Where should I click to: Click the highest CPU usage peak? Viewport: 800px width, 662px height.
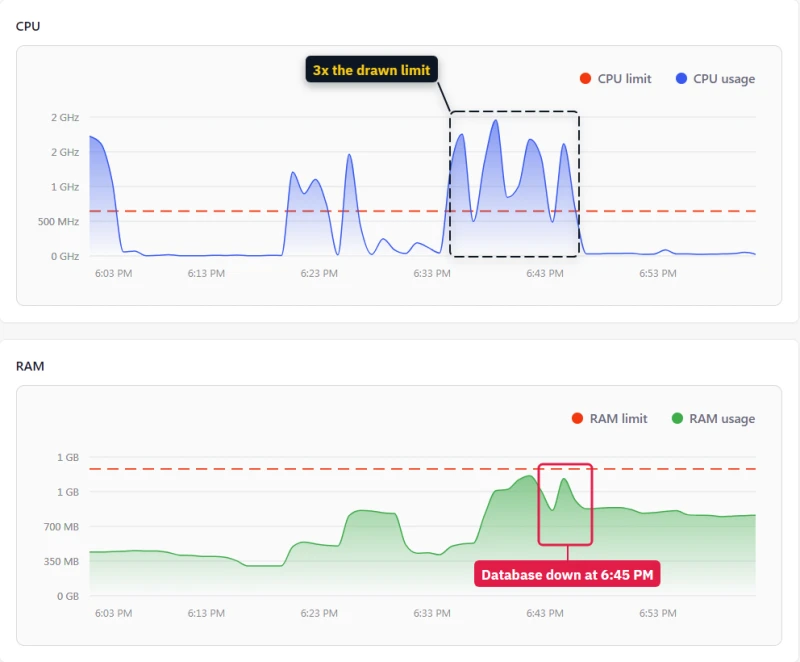coord(495,121)
